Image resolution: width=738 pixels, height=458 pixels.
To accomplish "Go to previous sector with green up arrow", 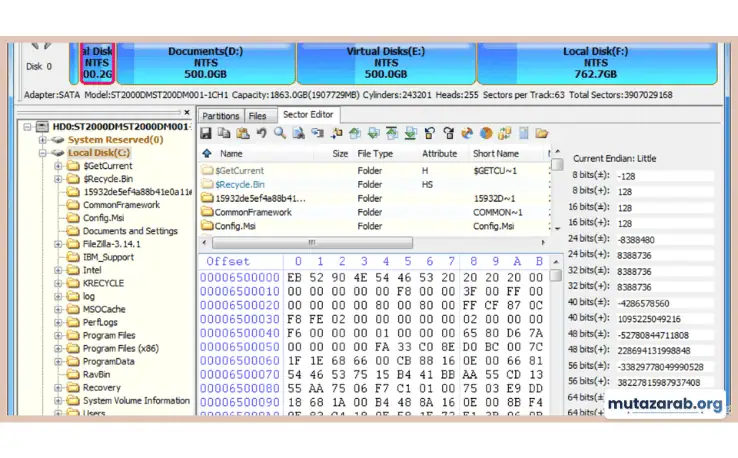I will click(x=355, y=133).
